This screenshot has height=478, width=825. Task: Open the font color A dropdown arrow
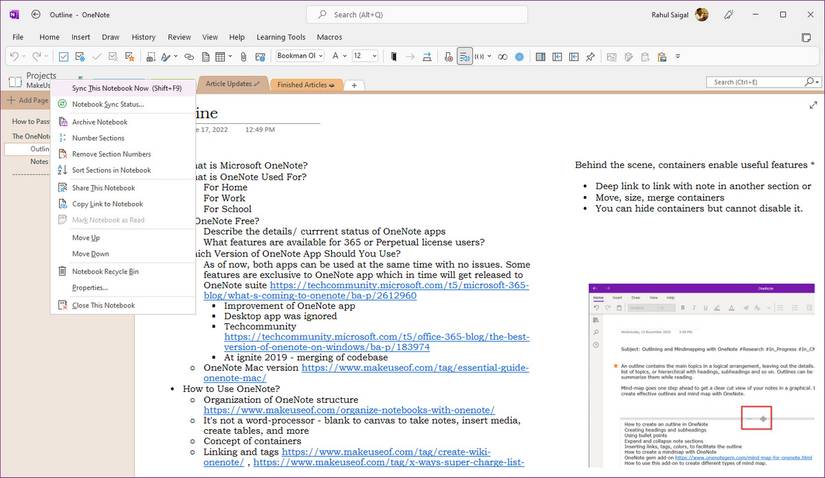point(345,56)
